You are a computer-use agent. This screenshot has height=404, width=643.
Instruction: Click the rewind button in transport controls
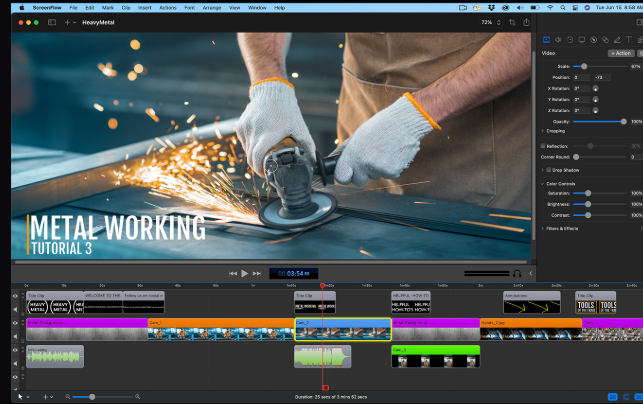[233, 273]
